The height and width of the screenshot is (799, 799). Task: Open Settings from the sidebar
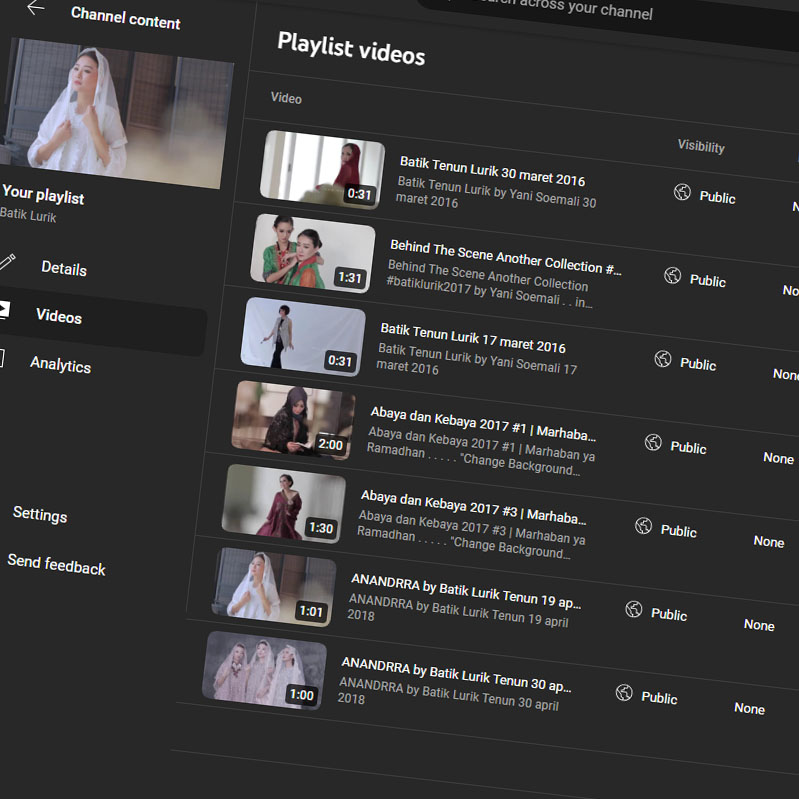40,515
